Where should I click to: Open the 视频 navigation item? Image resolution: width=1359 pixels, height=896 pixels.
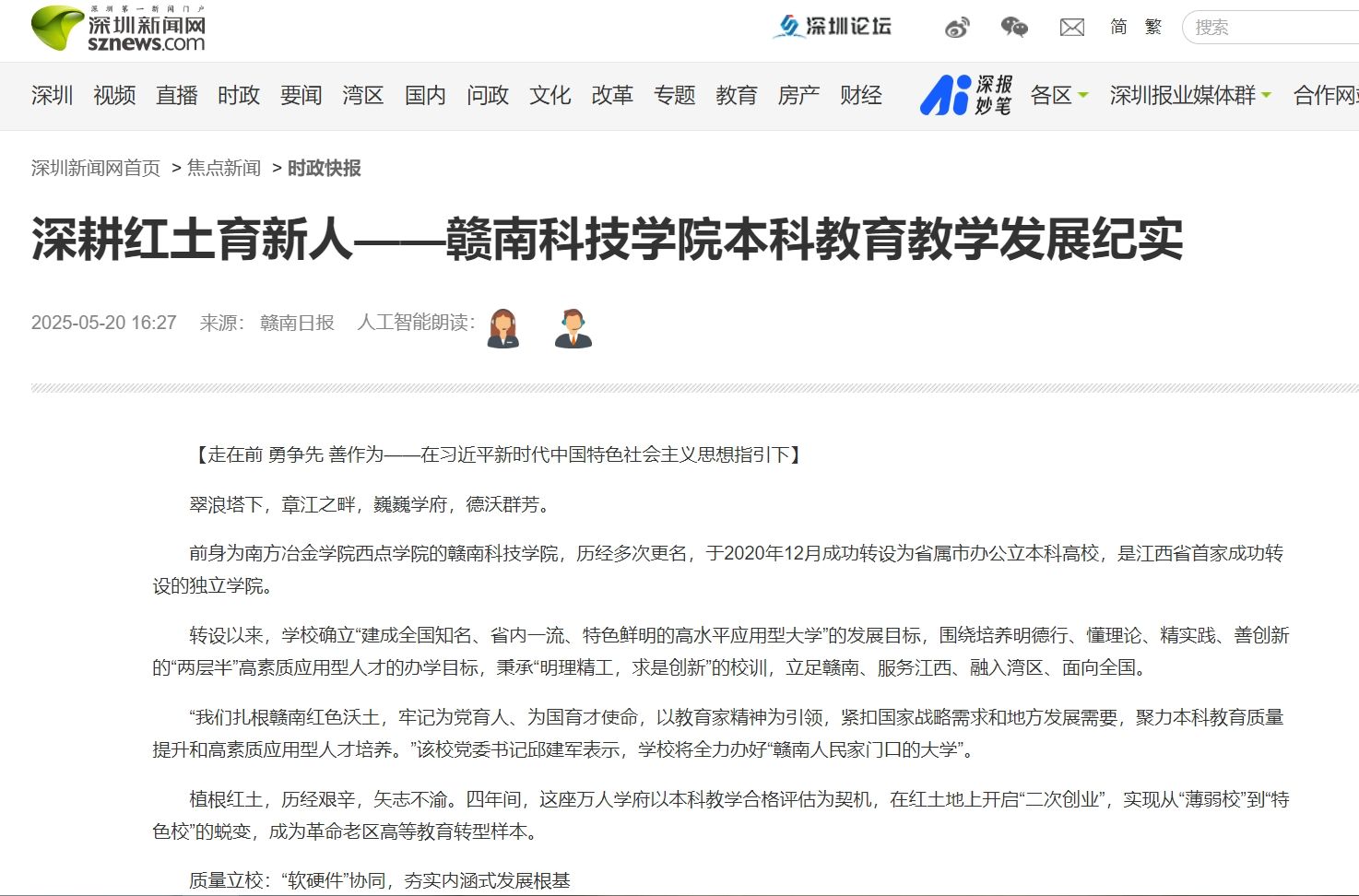(114, 95)
